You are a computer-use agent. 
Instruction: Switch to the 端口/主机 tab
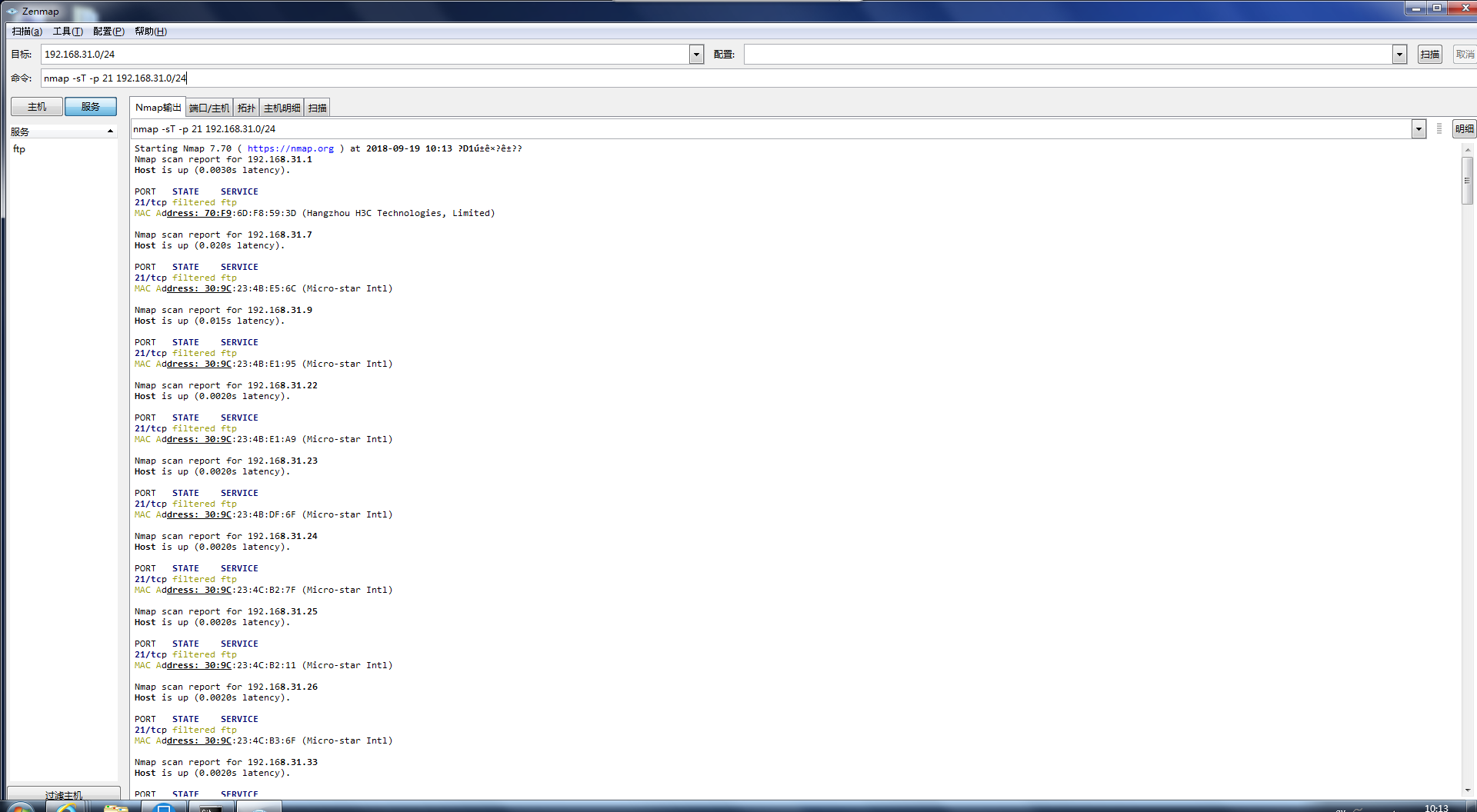[x=209, y=108]
